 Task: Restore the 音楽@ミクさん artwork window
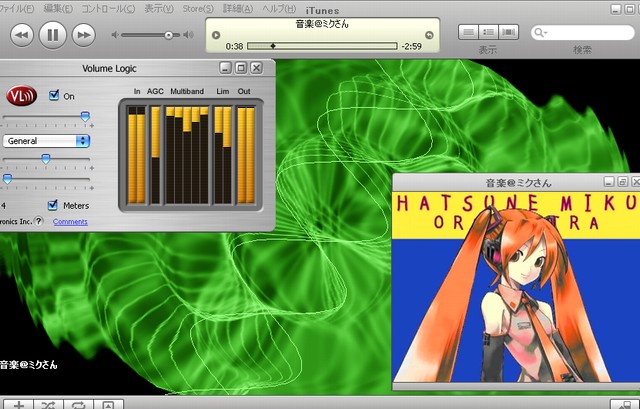tap(622, 182)
